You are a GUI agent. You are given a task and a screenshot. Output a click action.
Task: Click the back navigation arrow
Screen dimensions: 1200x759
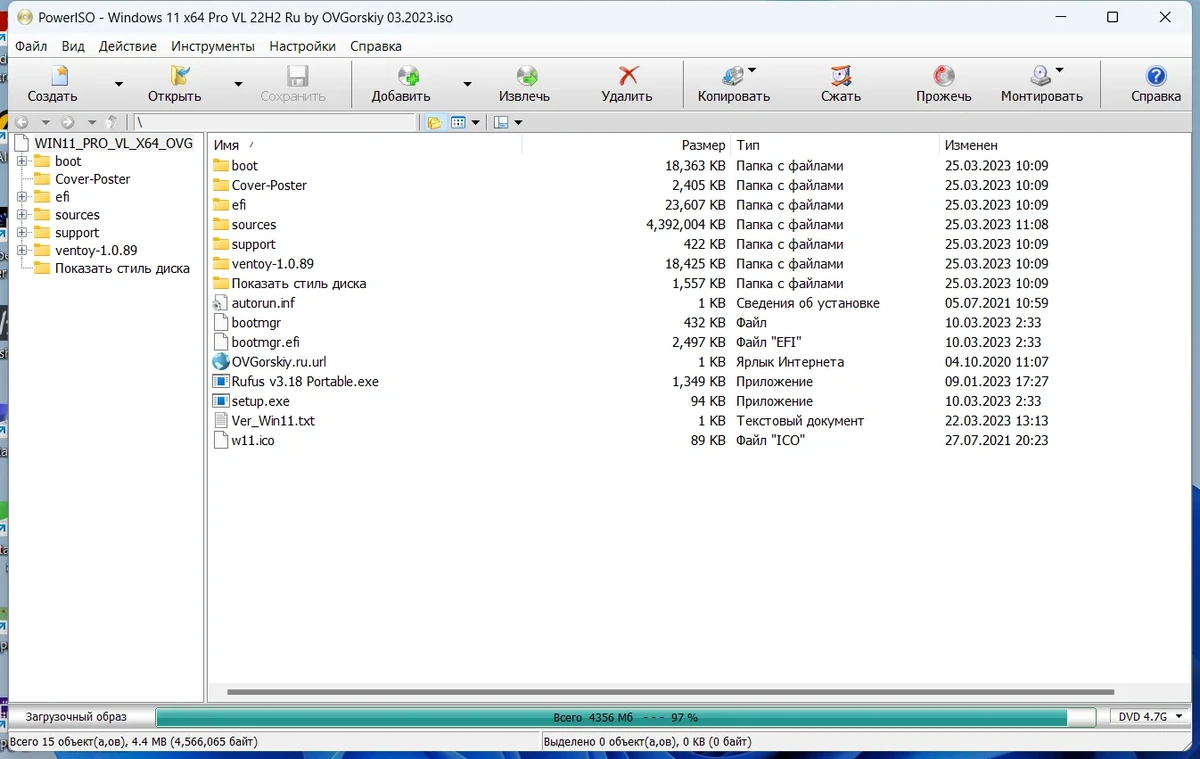pyautogui.click(x=22, y=122)
